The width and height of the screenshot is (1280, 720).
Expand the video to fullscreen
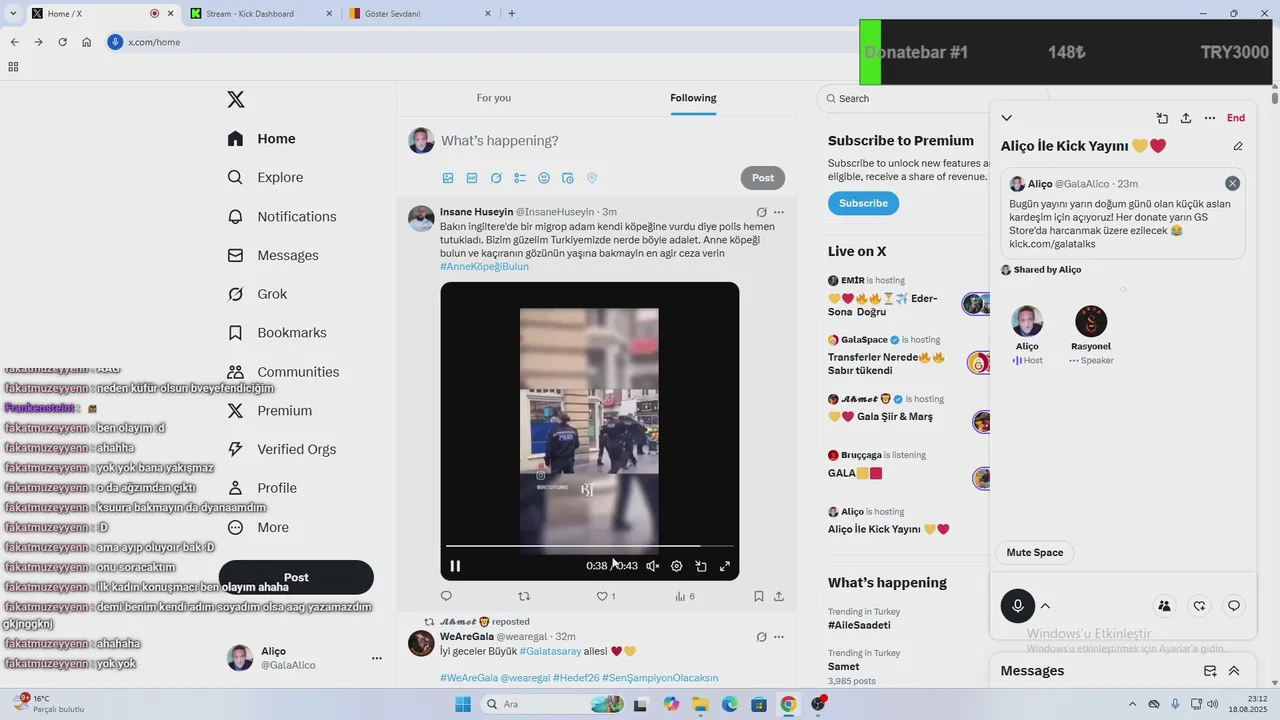coord(725,566)
